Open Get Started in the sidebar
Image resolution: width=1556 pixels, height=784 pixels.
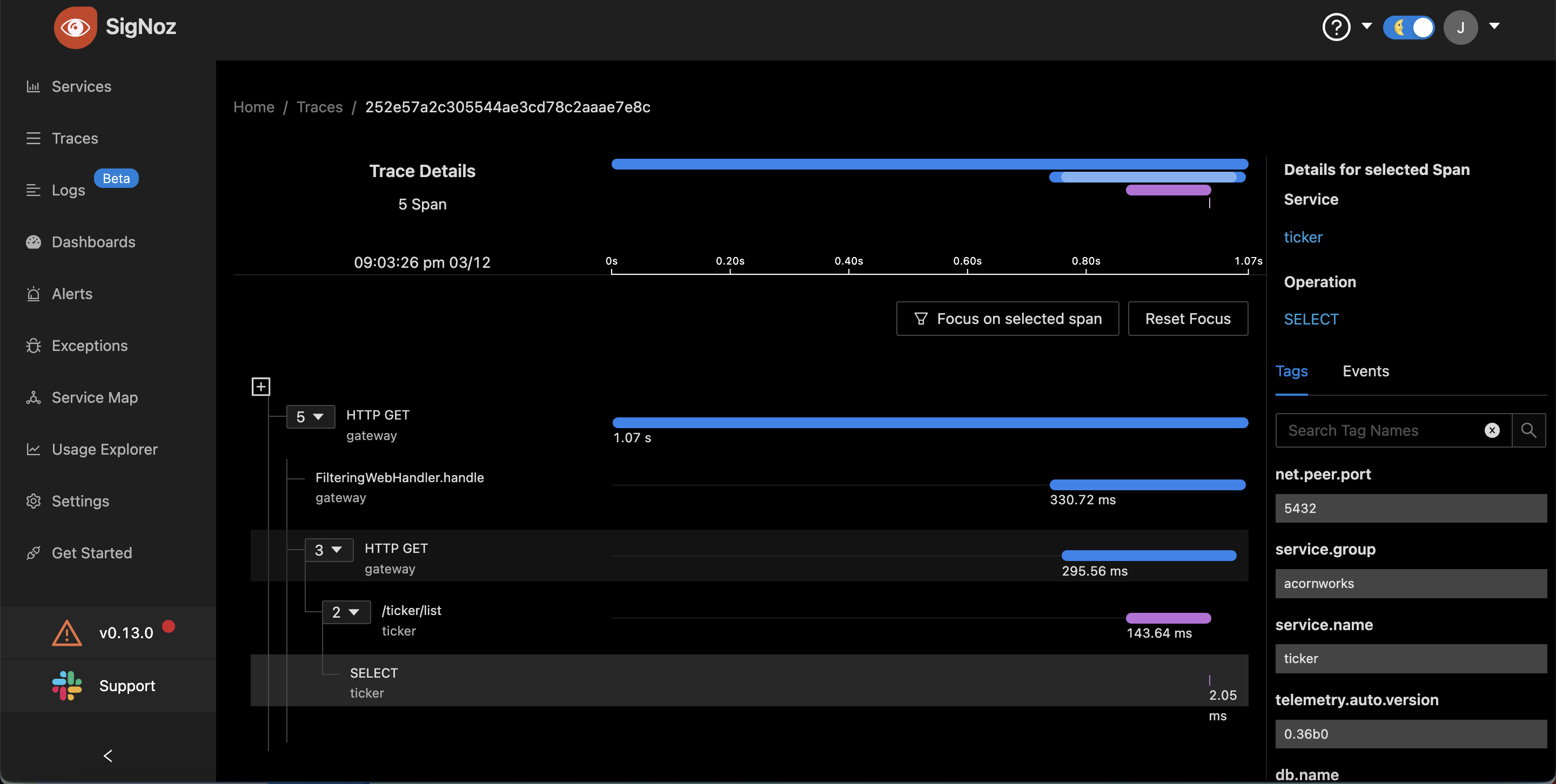92,553
